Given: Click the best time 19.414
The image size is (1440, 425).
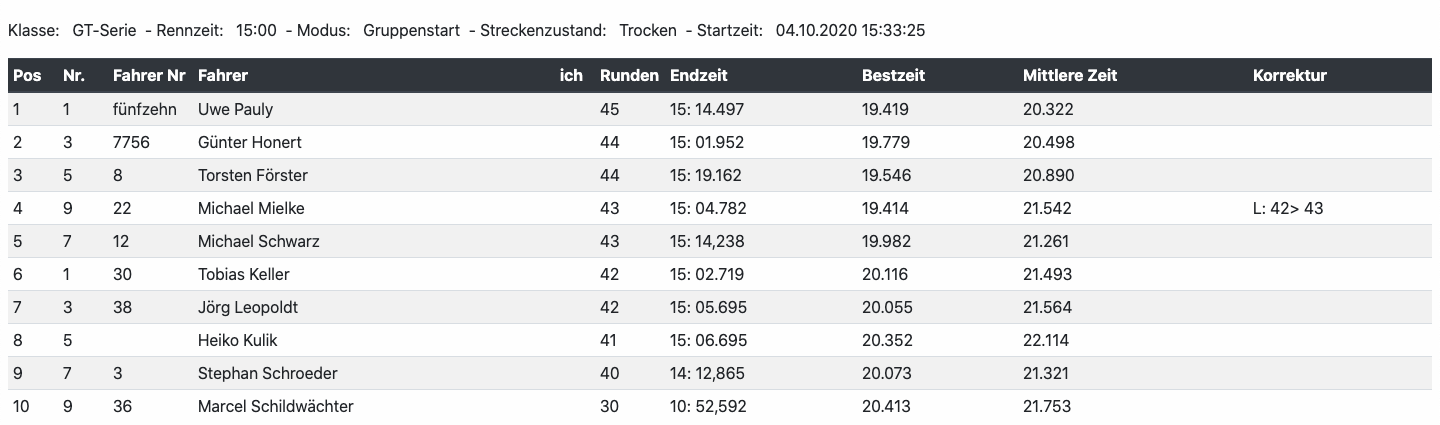Looking at the screenshot, I should (886, 208).
